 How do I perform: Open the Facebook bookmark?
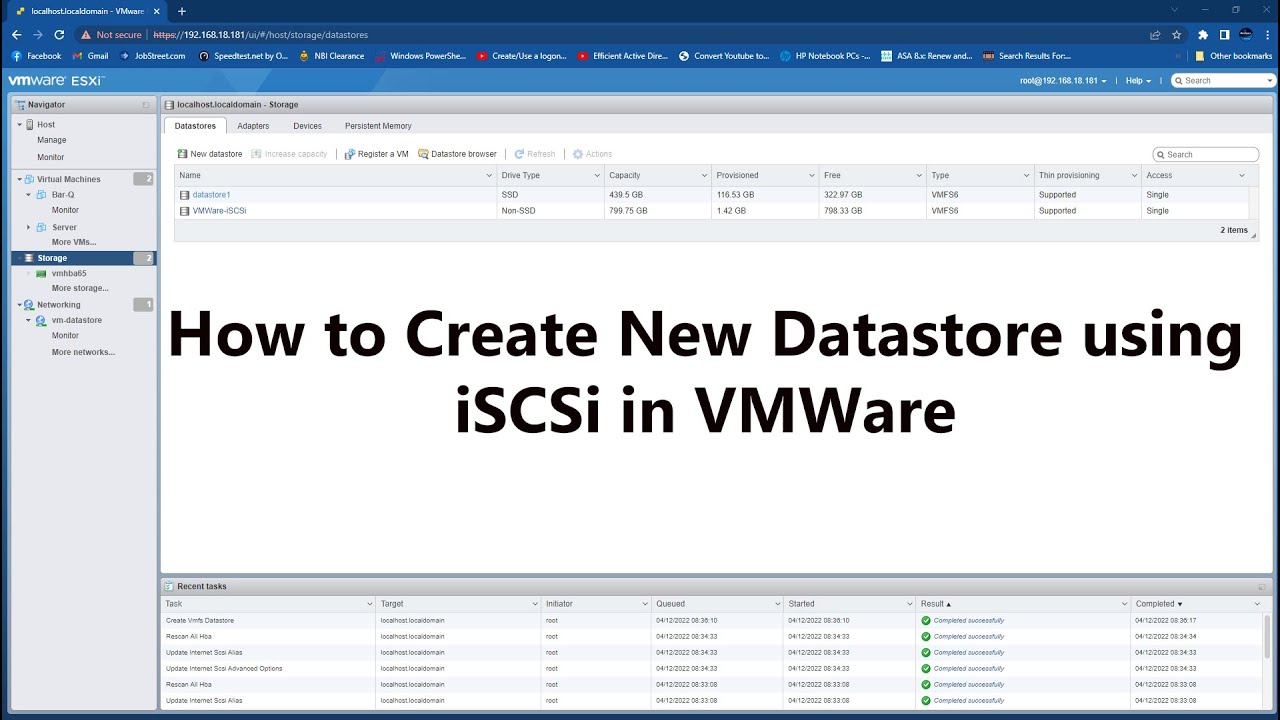coord(36,56)
